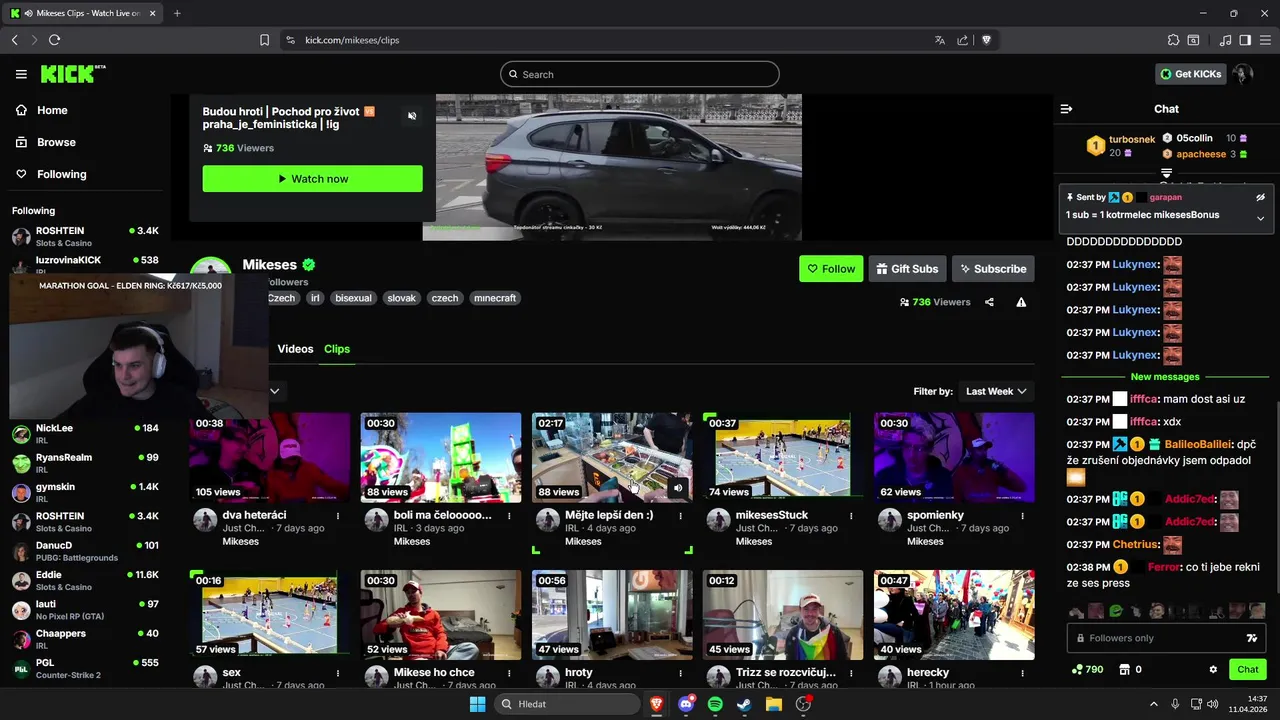Report channel via warning triangle icon
Screen dimensions: 1280x720
pyautogui.click(x=1021, y=302)
